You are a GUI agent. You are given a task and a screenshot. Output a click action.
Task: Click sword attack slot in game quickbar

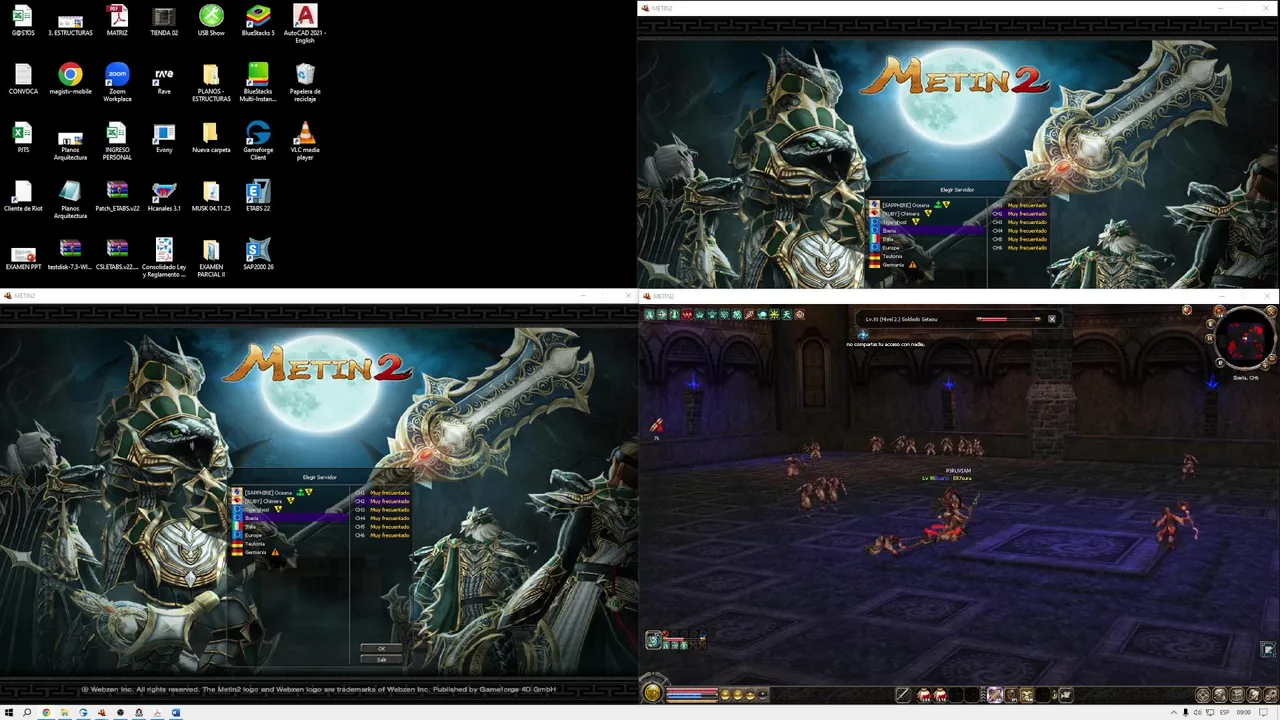tap(902, 695)
